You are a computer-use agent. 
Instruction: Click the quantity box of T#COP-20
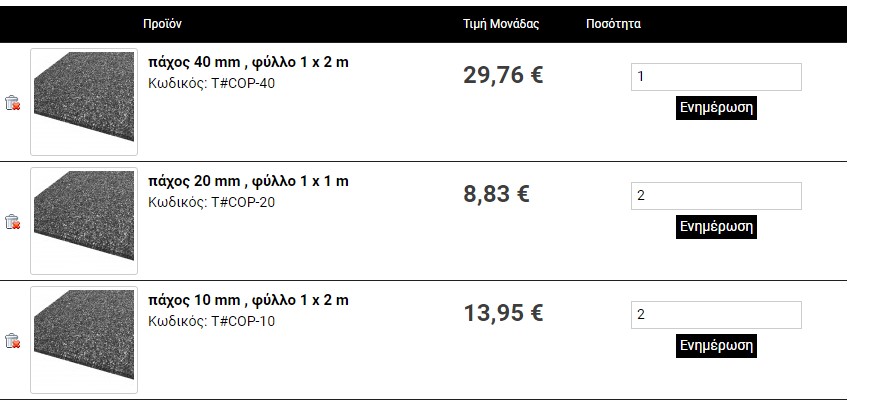point(715,196)
